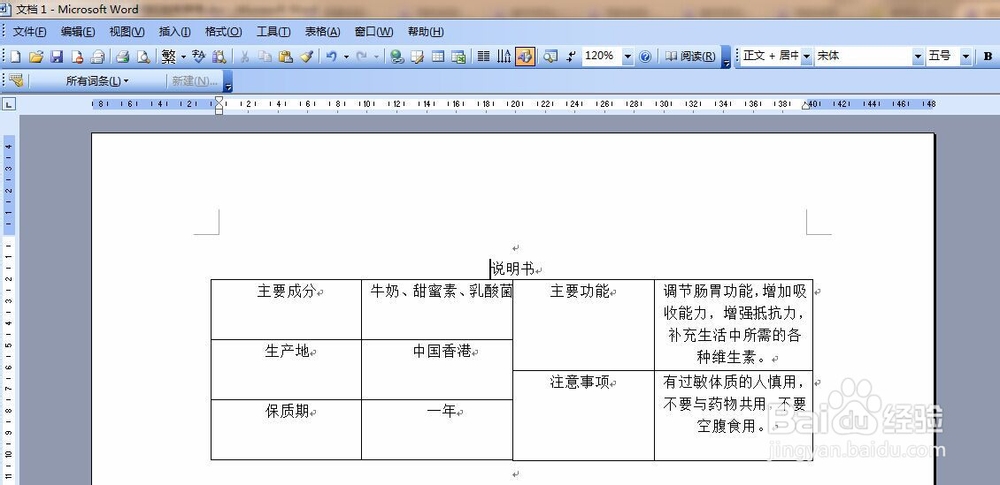This screenshot has width=1000, height=485.
Task: Open the 宋体 font dropdown
Action: (x=918, y=56)
